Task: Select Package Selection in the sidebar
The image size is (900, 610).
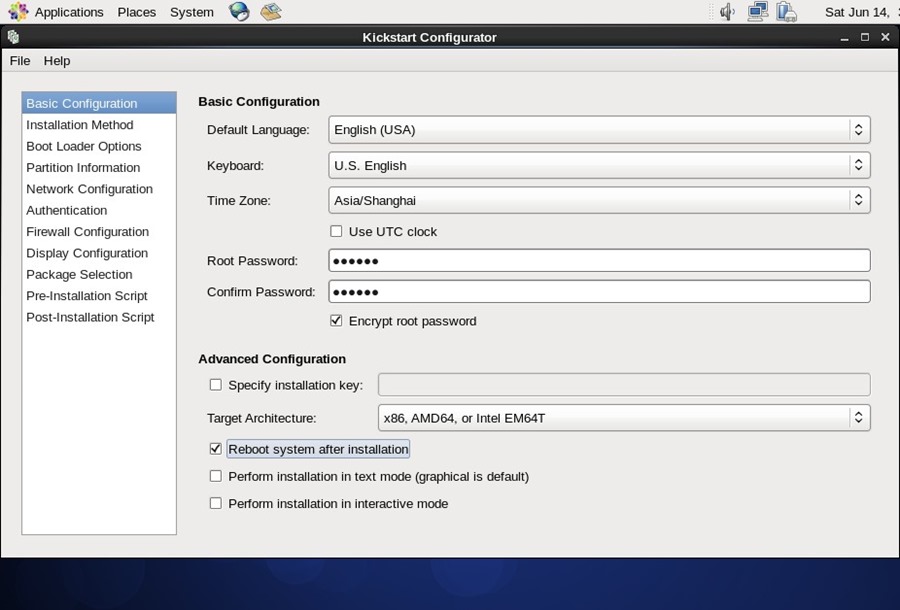Action: [78, 274]
